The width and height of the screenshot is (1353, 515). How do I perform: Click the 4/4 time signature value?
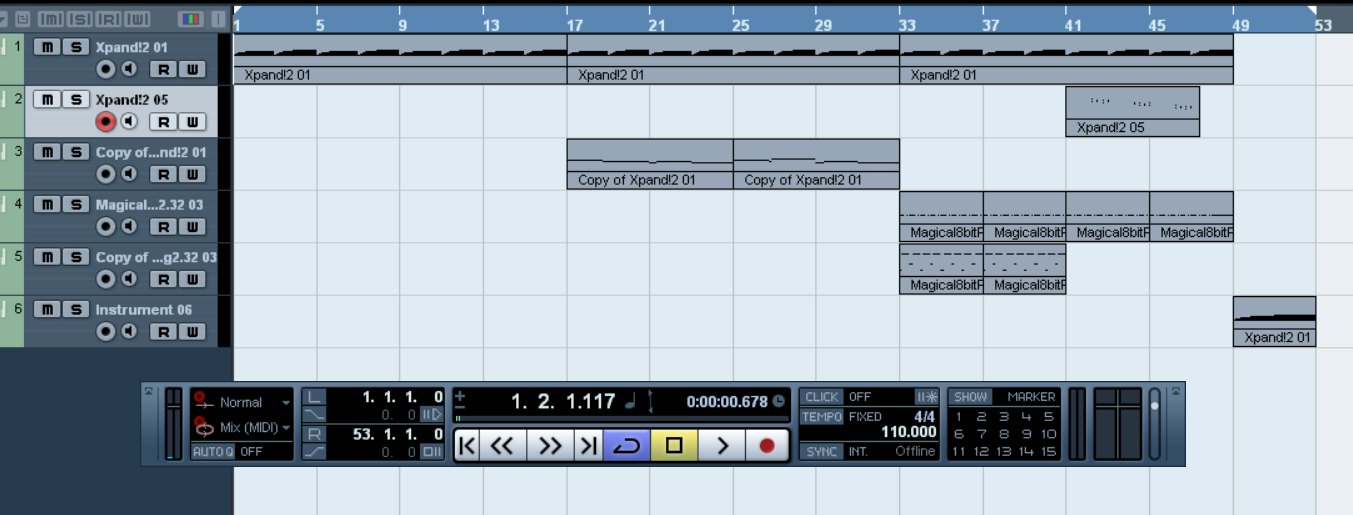click(x=924, y=416)
